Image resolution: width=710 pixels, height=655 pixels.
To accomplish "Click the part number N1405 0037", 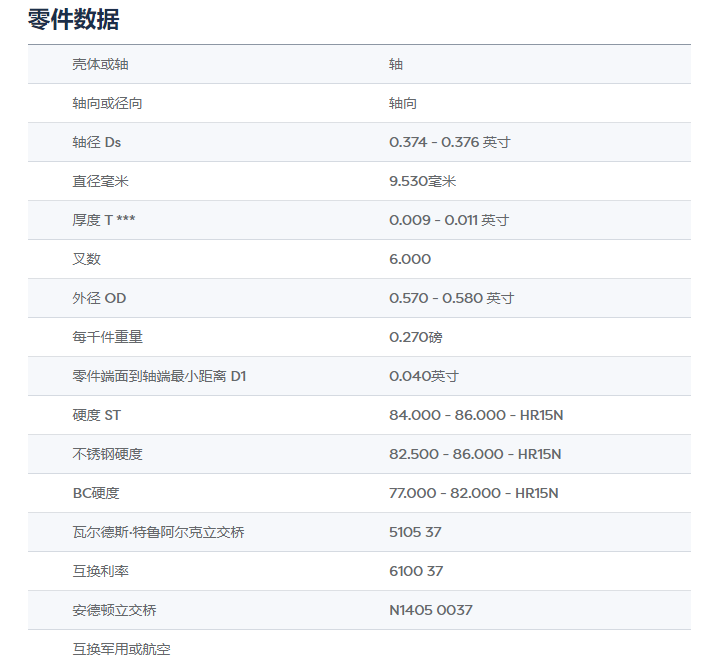I will tap(430, 610).
